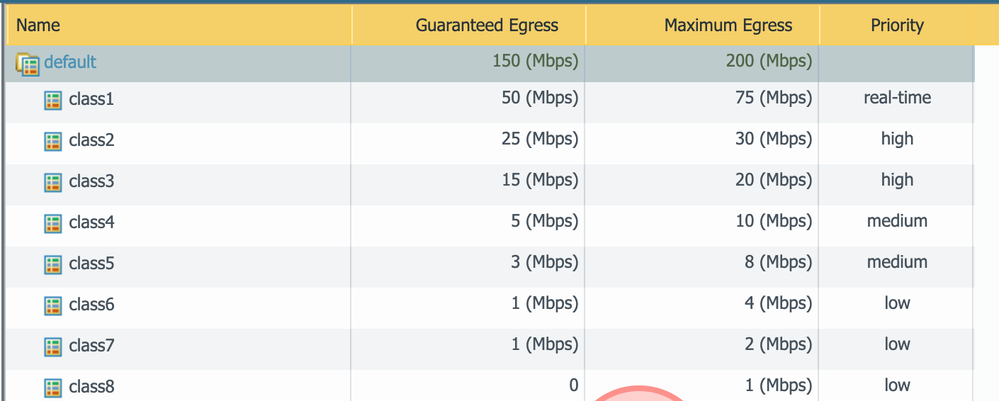This screenshot has height=401, width=999.
Task: Click class1 real-time priority cell
Action: click(x=897, y=98)
